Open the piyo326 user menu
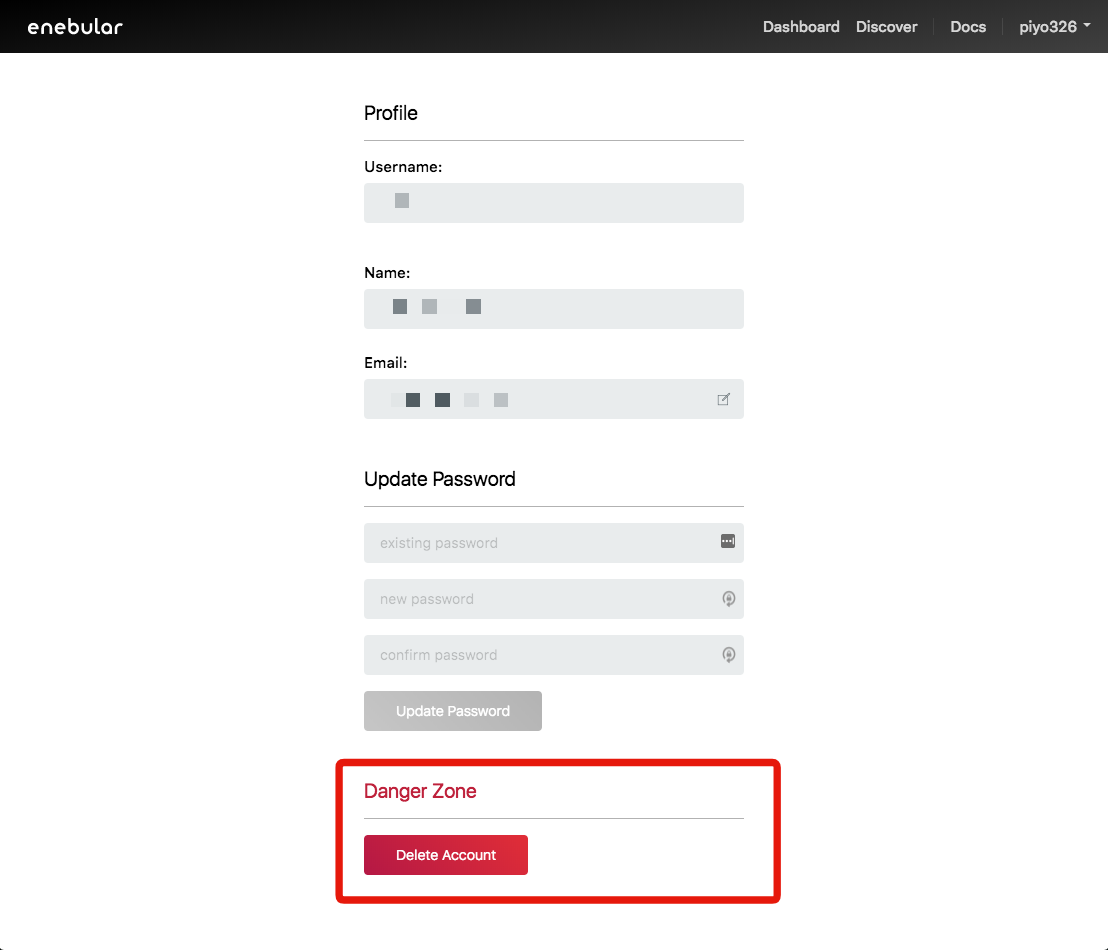The image size is (1108, 950). pos(1054,27)
